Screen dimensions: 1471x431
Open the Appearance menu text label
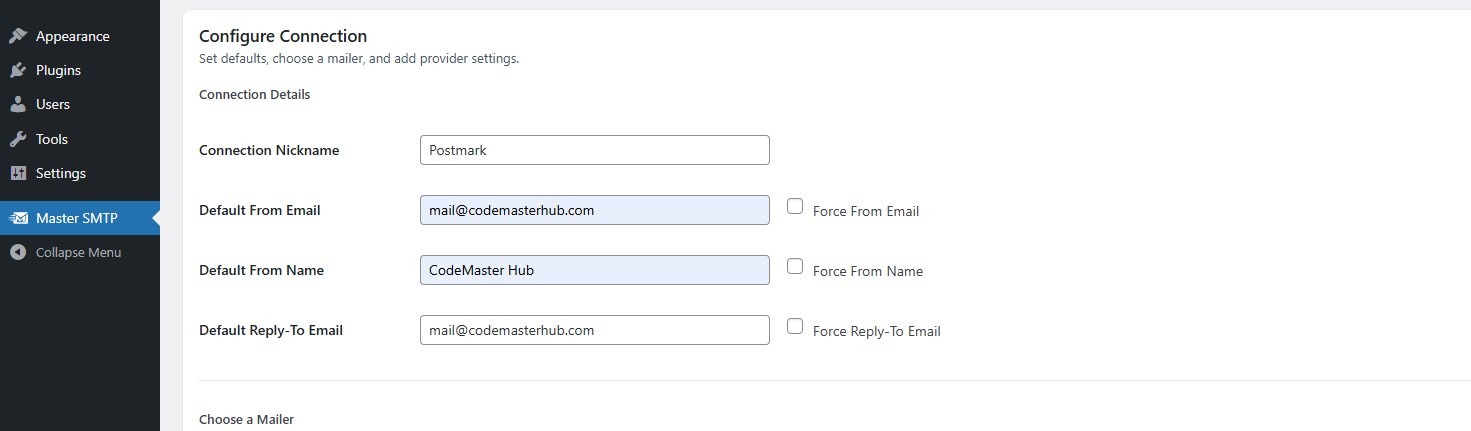pyautogui.click(x=72, y=36)
